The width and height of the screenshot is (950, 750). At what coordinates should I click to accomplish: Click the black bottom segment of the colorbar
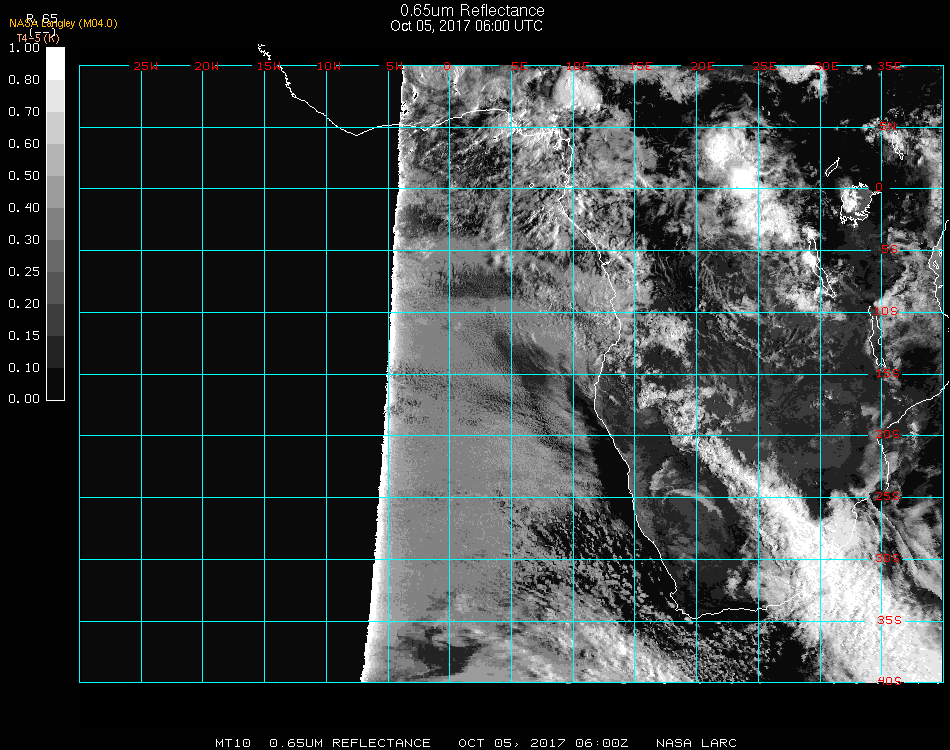coord(55,384)
